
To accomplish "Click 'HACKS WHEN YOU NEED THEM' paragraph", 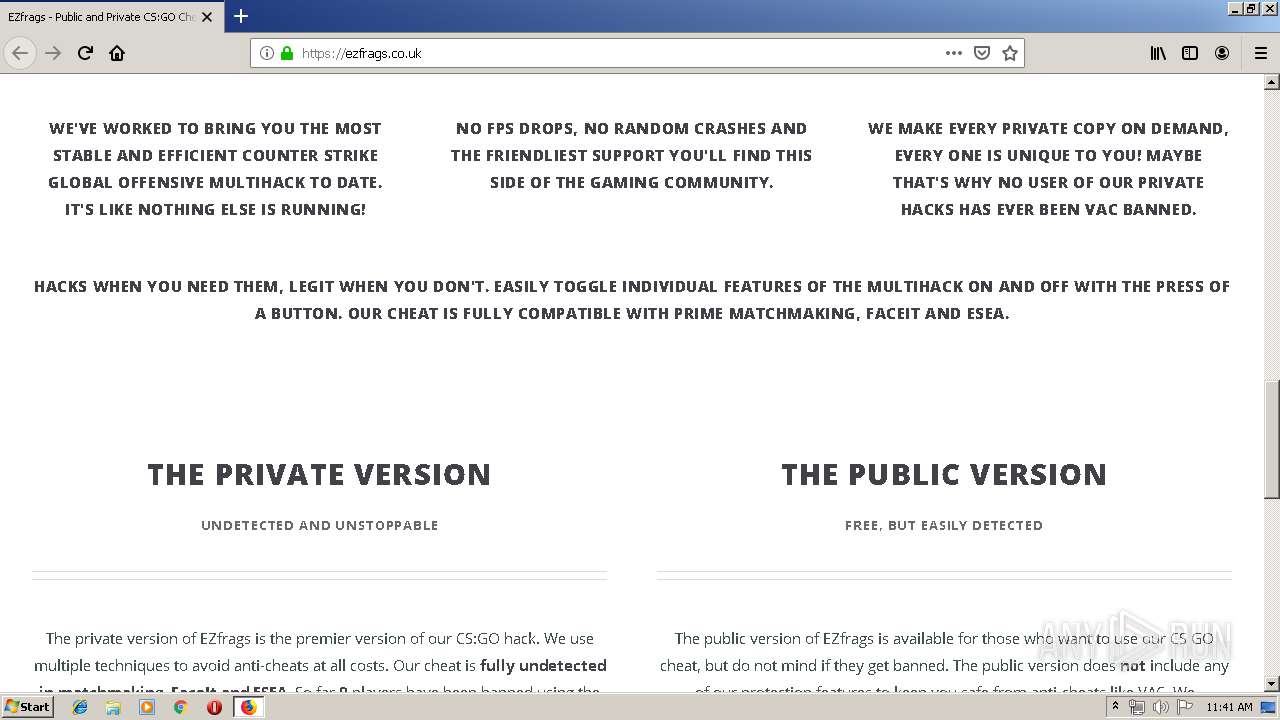I will [632, 300].
